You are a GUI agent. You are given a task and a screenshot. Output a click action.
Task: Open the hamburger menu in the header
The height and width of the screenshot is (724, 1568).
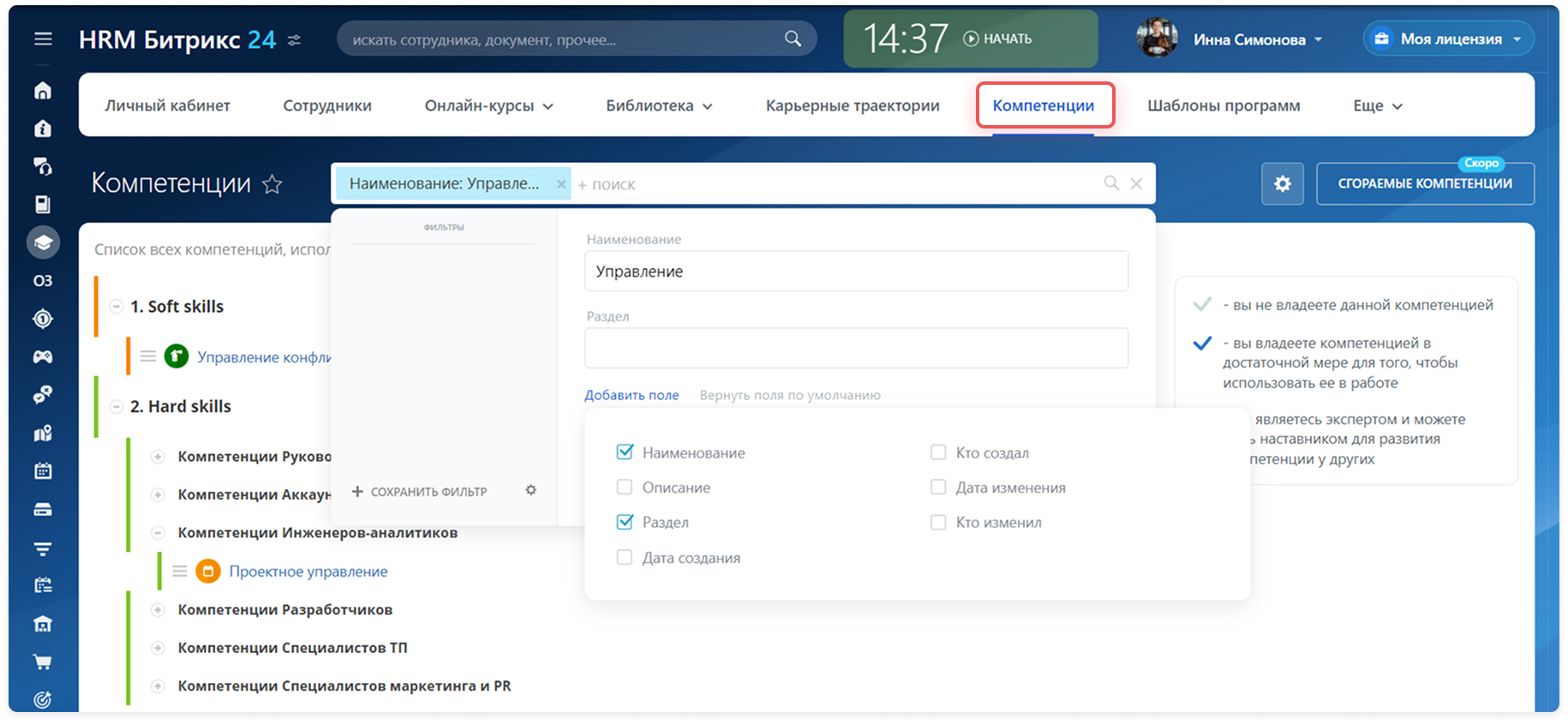[43, 39]
